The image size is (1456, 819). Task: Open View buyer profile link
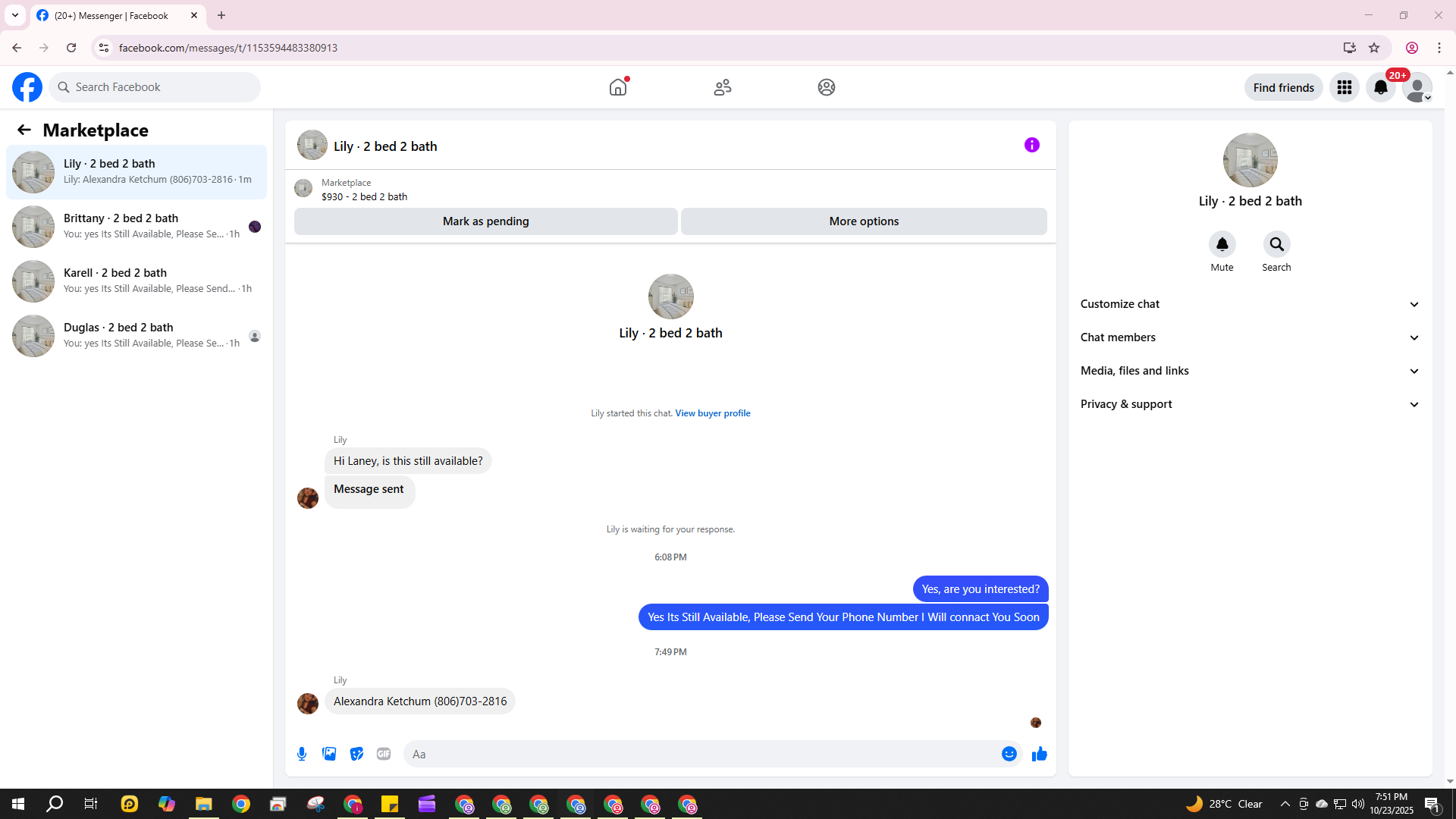[712, 413]
